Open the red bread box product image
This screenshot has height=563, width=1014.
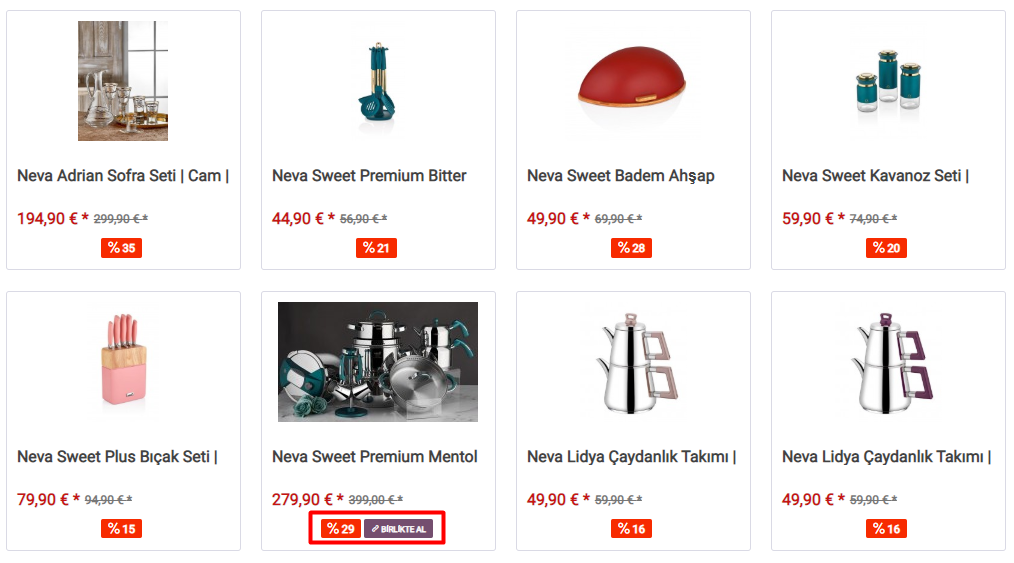(x=632, y=81)
